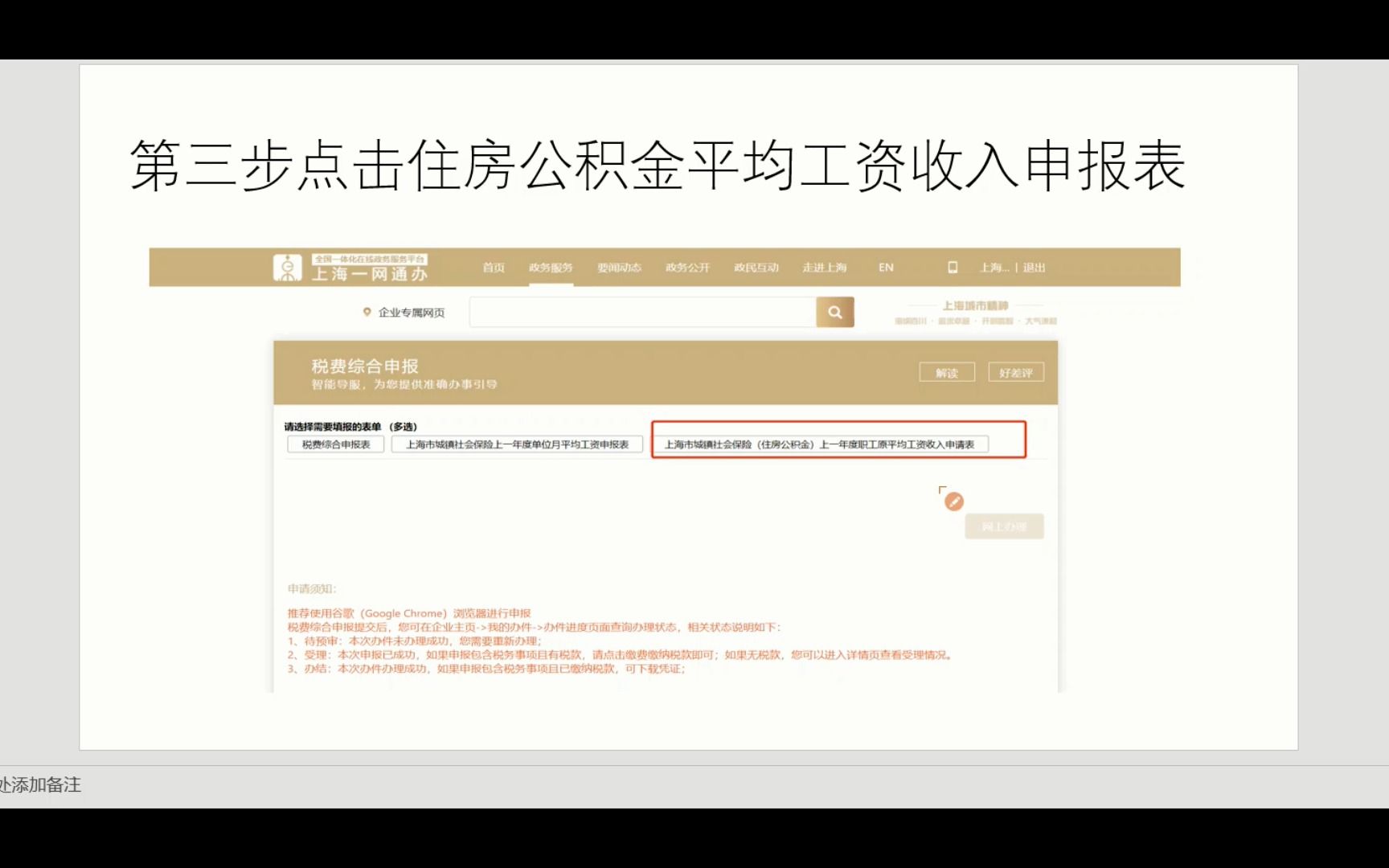Click the 上海... user account link
The height and width of the screenshot is (868, 1389).
(x=994, y=268)
